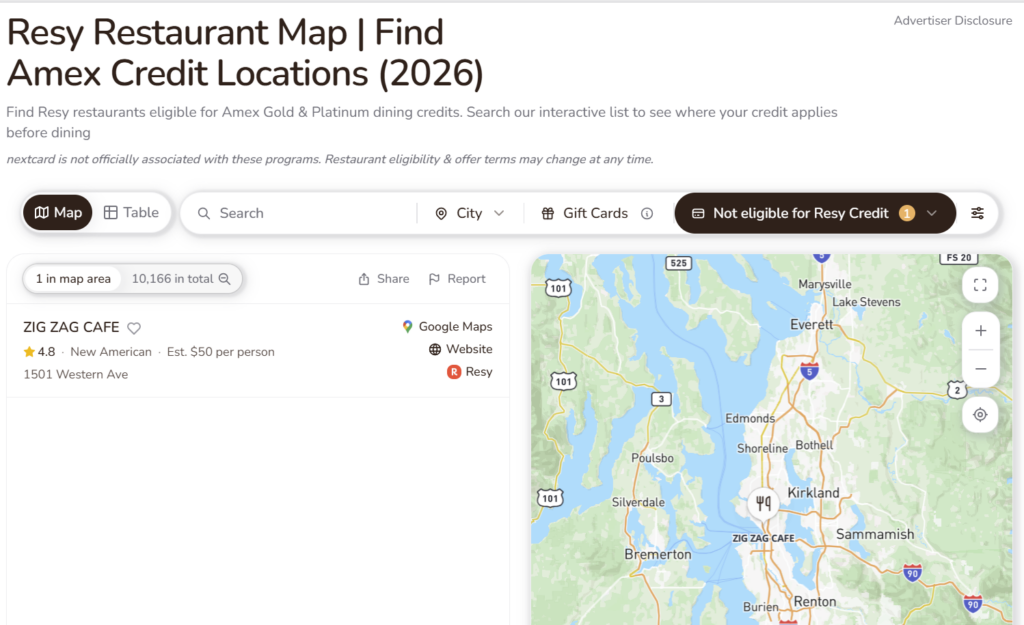The width and height of the screenshot is (1024, 625).
Task: Open the Resy booking link
Action: pos(470,372)
